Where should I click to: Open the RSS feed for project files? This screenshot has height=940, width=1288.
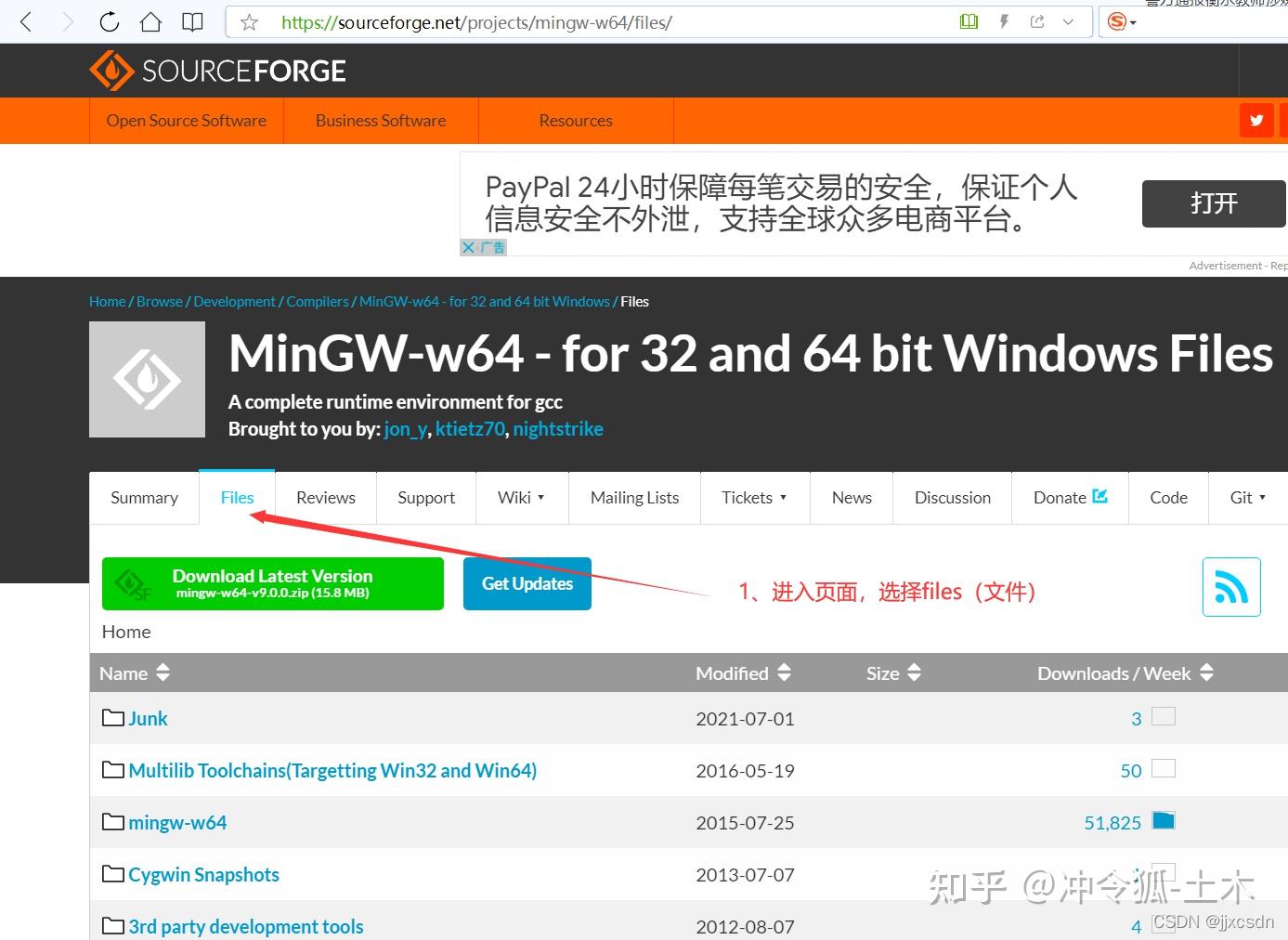(1231, 586)
